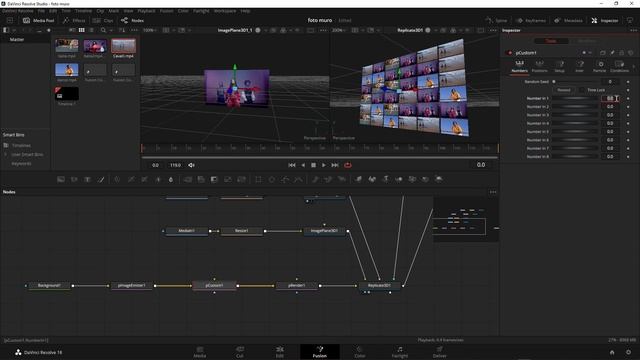The image size is (640, 360).
Task: Open right viewer zoom dropdown at 200%
Action: click(338, 30)
